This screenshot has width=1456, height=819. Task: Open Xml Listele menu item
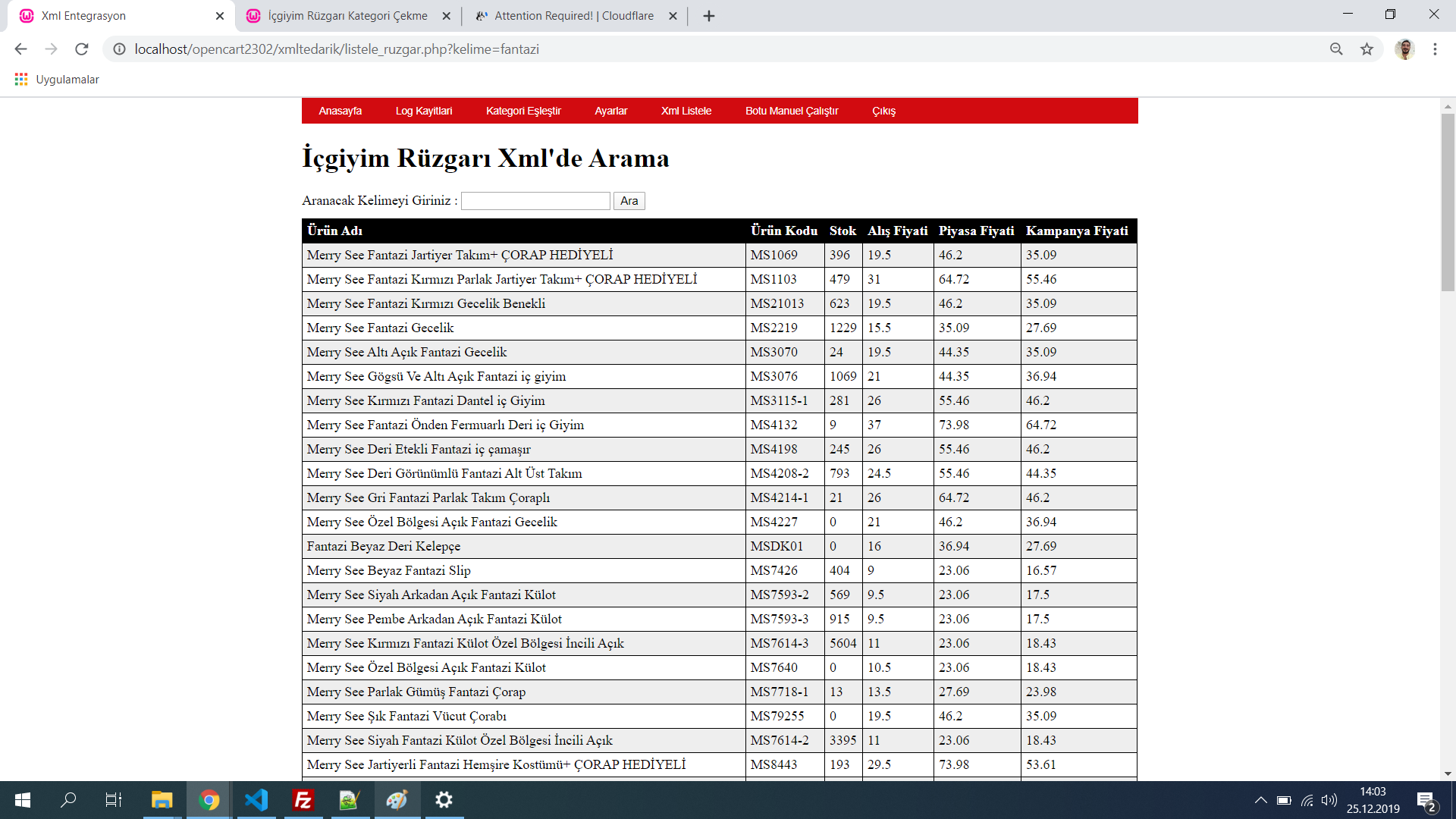point(686,111)
